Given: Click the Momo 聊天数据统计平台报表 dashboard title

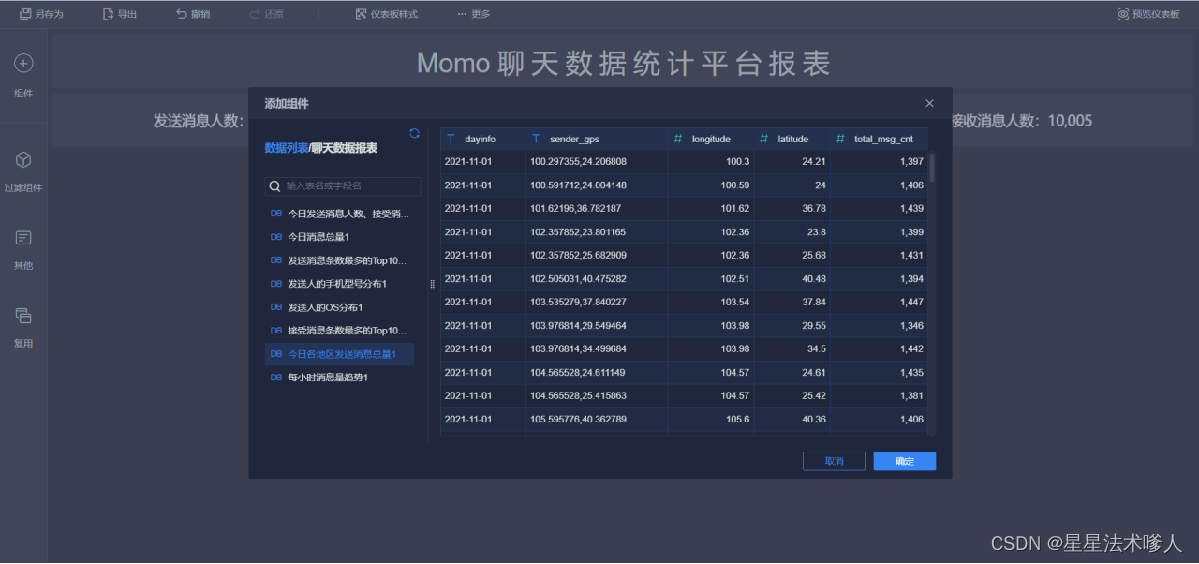Looking at the screenshot, I should click(x=624, y=63).
